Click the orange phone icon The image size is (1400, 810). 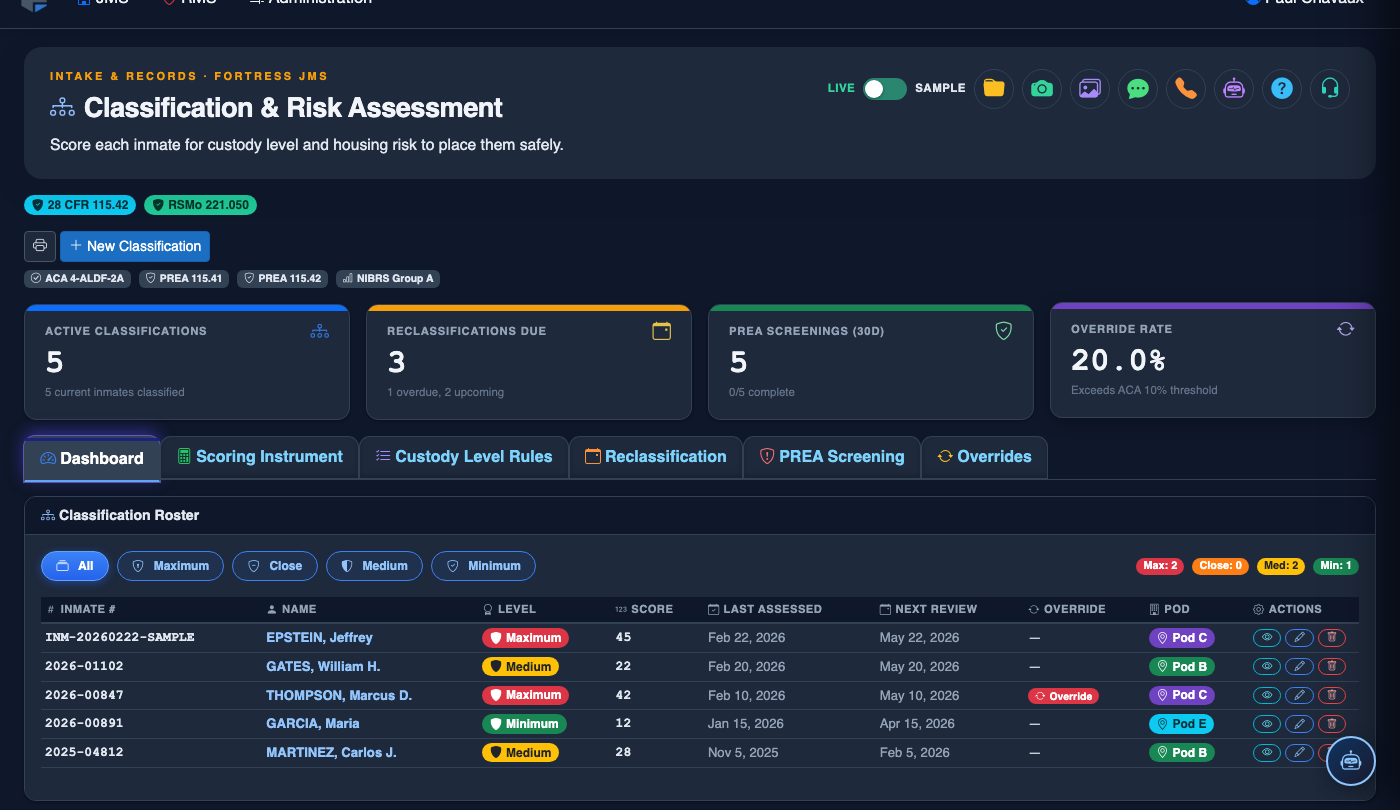(x=1186, y=88)
